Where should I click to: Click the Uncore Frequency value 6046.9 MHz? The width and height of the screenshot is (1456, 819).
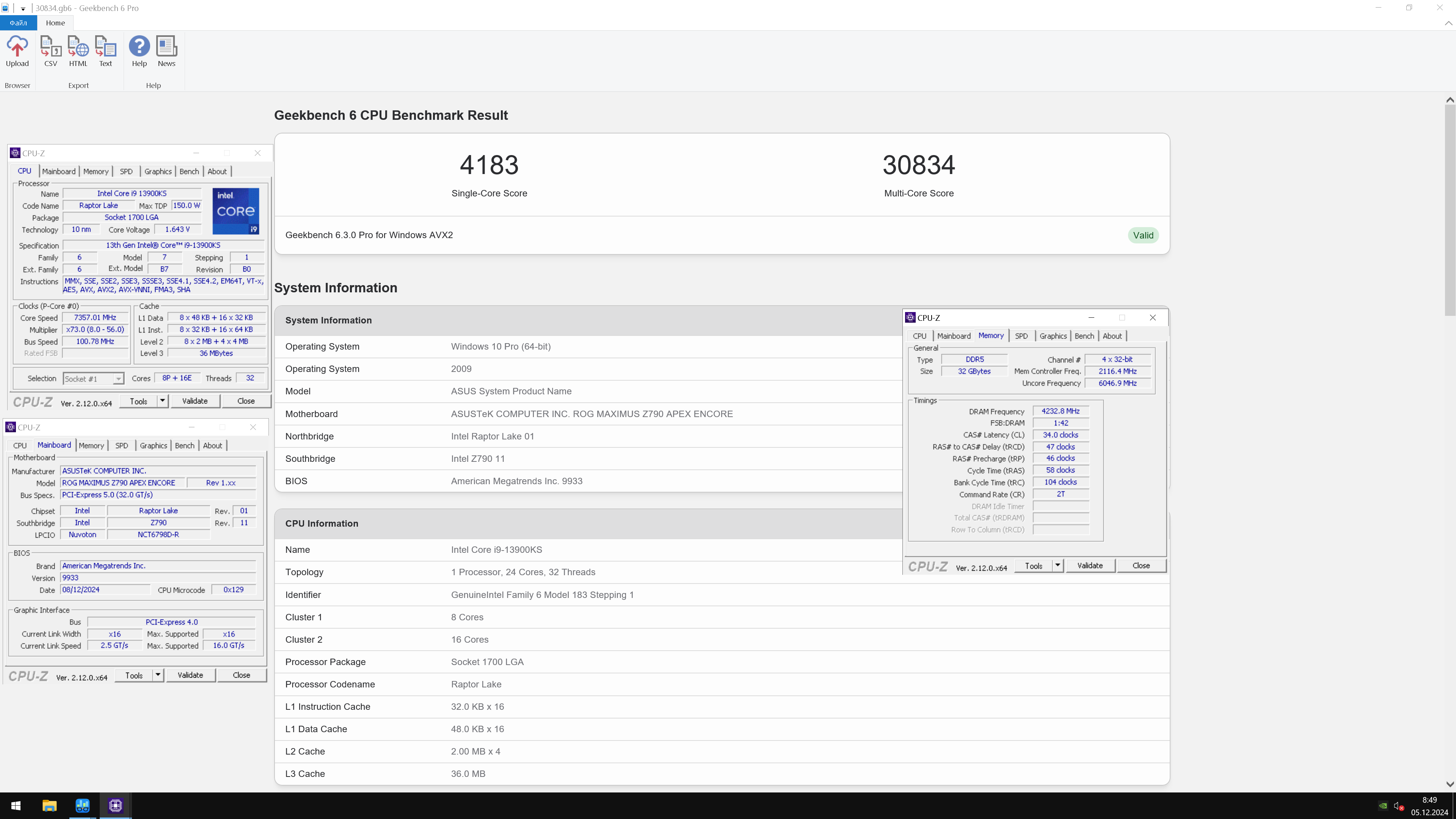tap(1117, 383)
